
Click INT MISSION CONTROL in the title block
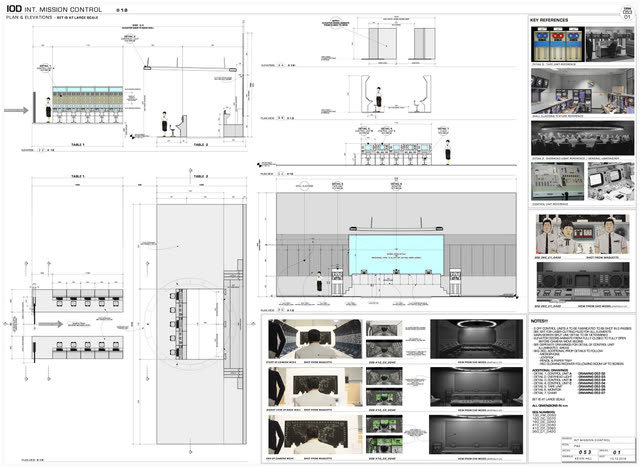(591, 440)
